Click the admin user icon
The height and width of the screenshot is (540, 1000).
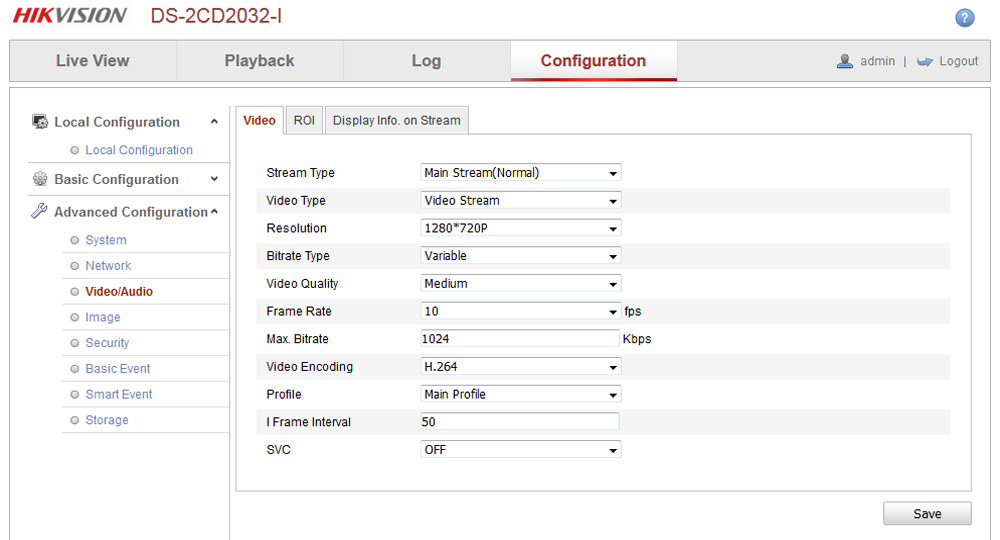click(844, 61)
